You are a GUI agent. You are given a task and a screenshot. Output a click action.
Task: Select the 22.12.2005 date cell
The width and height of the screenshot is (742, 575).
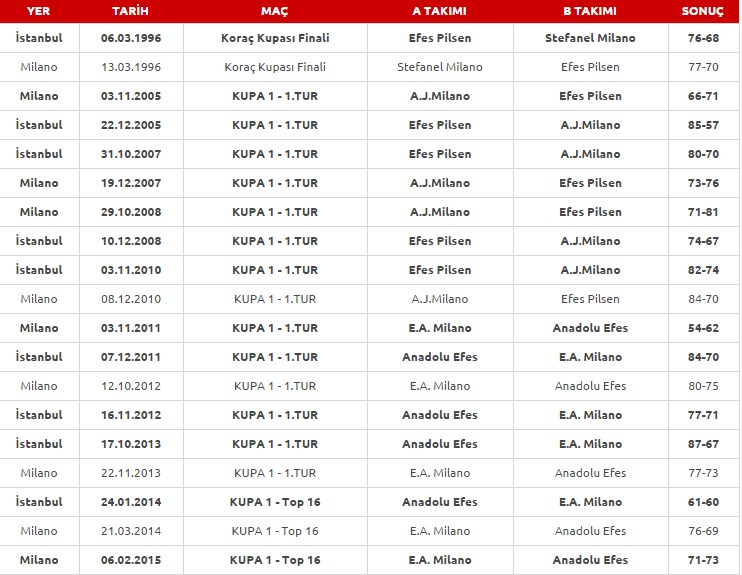(x=130, y=125)
